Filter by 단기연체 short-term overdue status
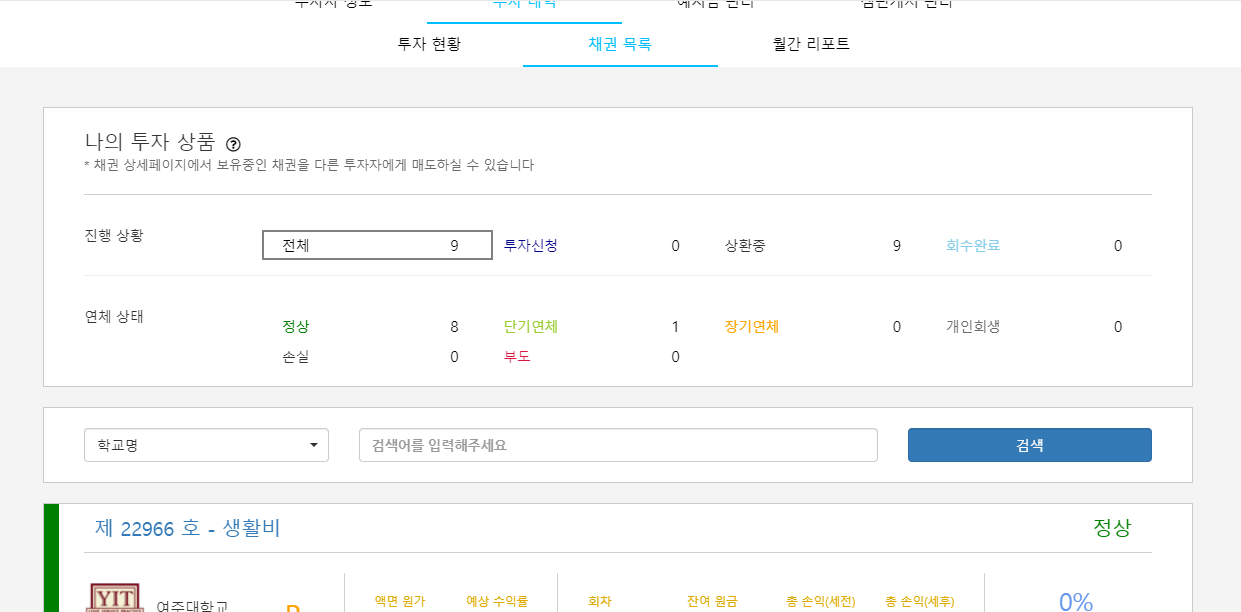Viewport: 1241px width, 612px height. click(531, 326)
